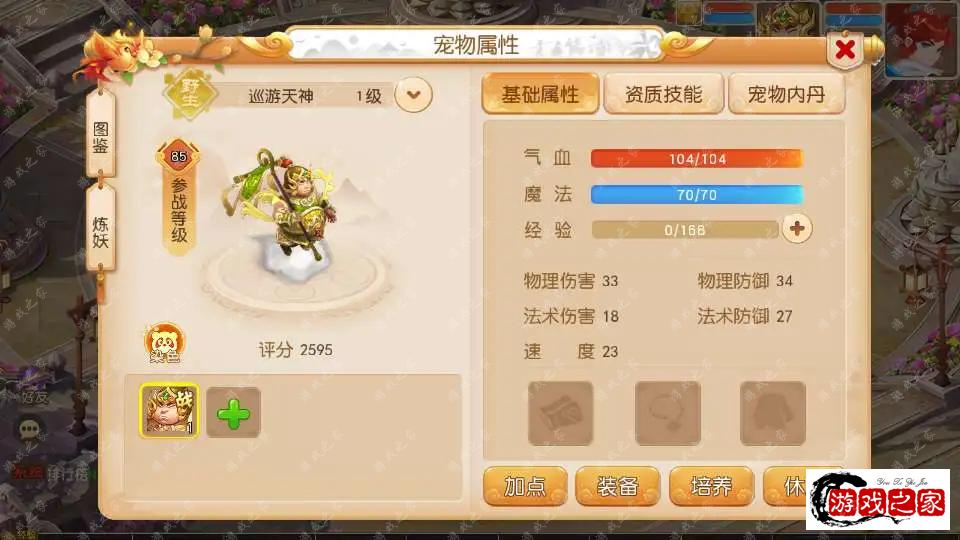Open the necklace equipment slot

[x=667, y=413]
